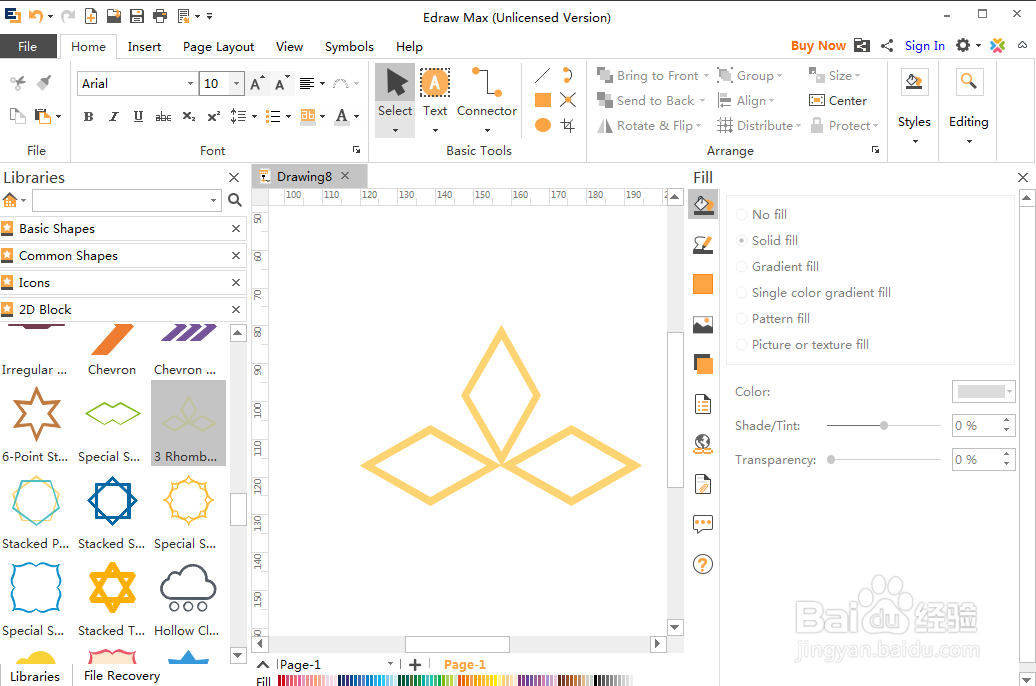Choose the crop tool icon

point(568,125)
